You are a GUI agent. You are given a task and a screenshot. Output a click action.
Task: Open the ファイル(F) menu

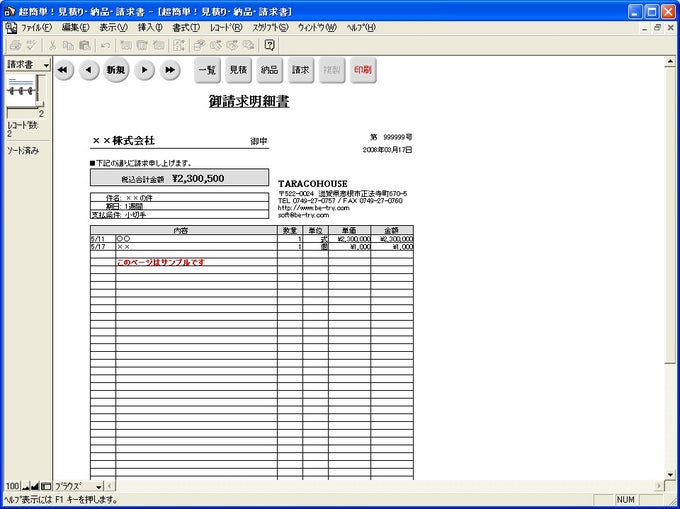pos(36,28)
